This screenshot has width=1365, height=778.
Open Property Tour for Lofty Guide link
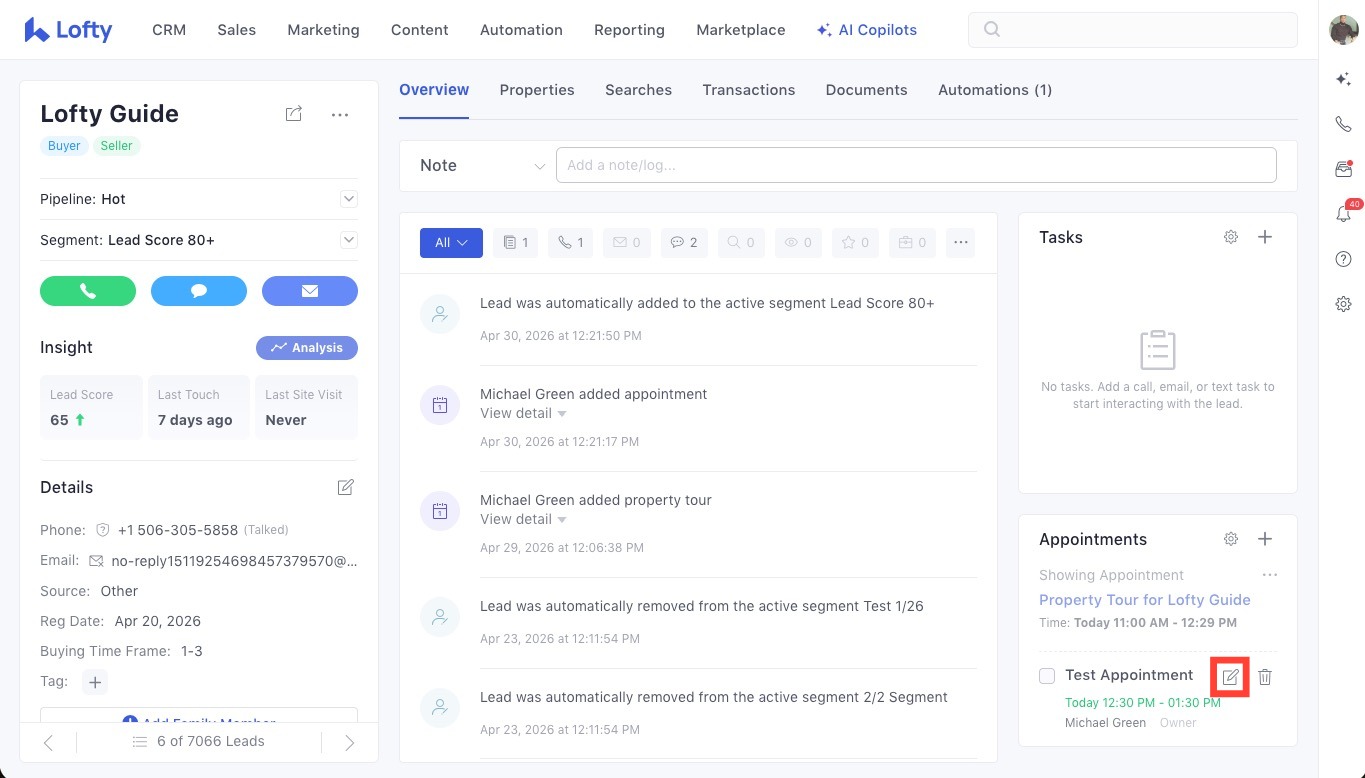pyautogui.click(x=1145, y=600)
